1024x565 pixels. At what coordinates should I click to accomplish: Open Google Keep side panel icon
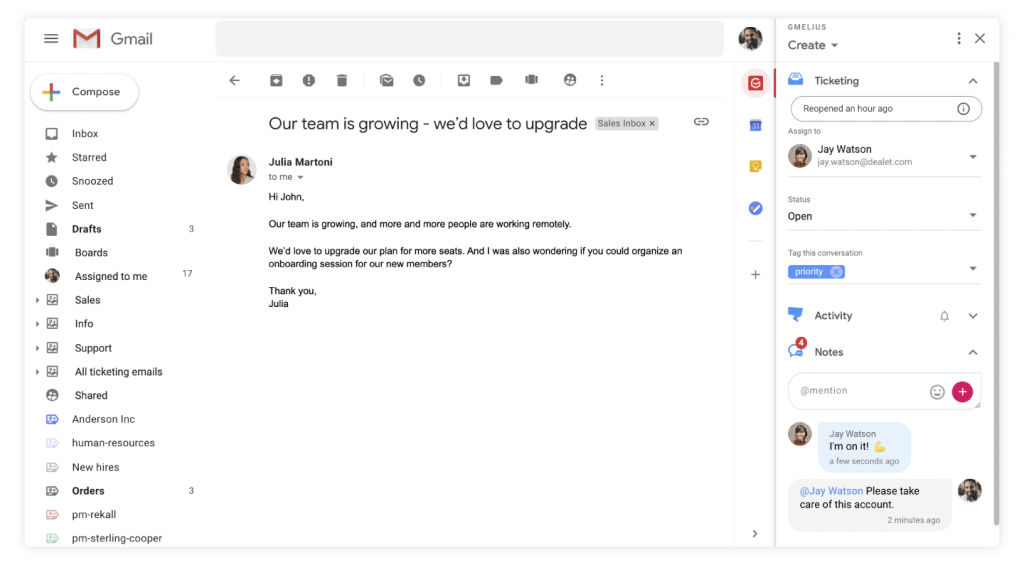pos(756,167)
